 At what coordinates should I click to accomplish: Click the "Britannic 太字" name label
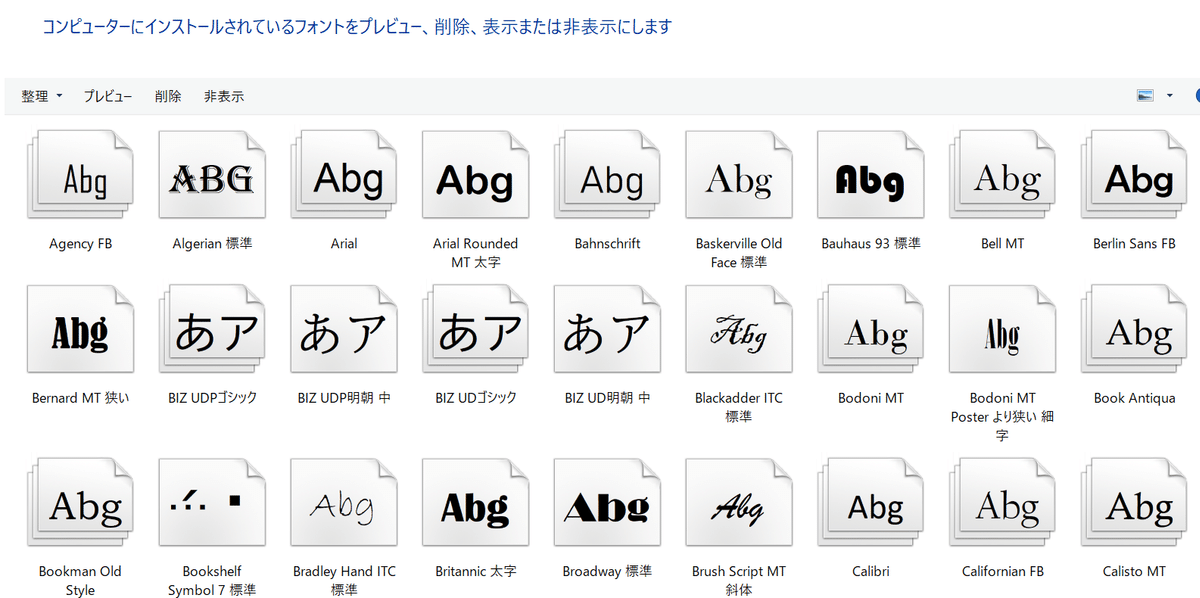pos(475,571)
